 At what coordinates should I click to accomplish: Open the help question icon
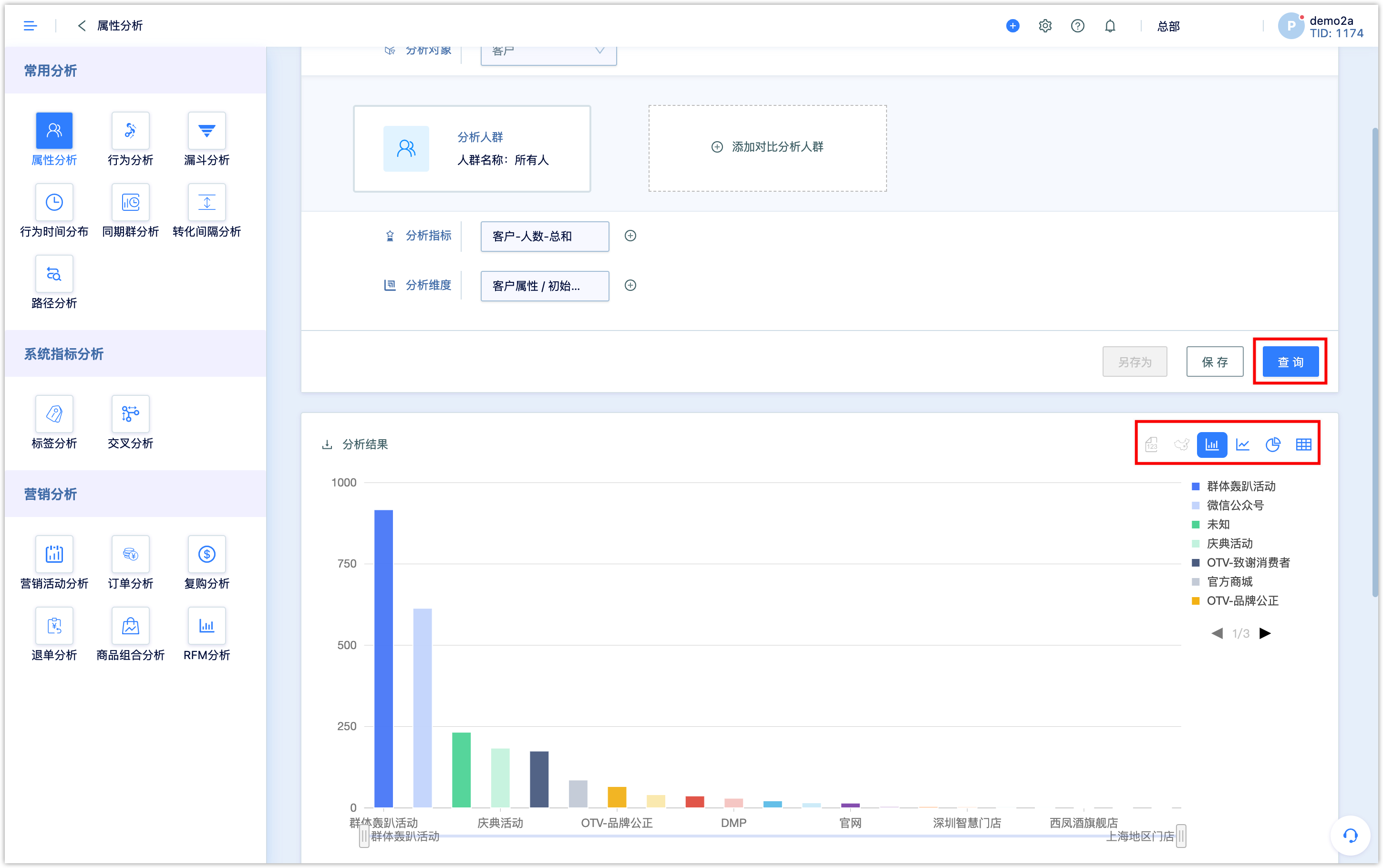[x=1077, y=26]
